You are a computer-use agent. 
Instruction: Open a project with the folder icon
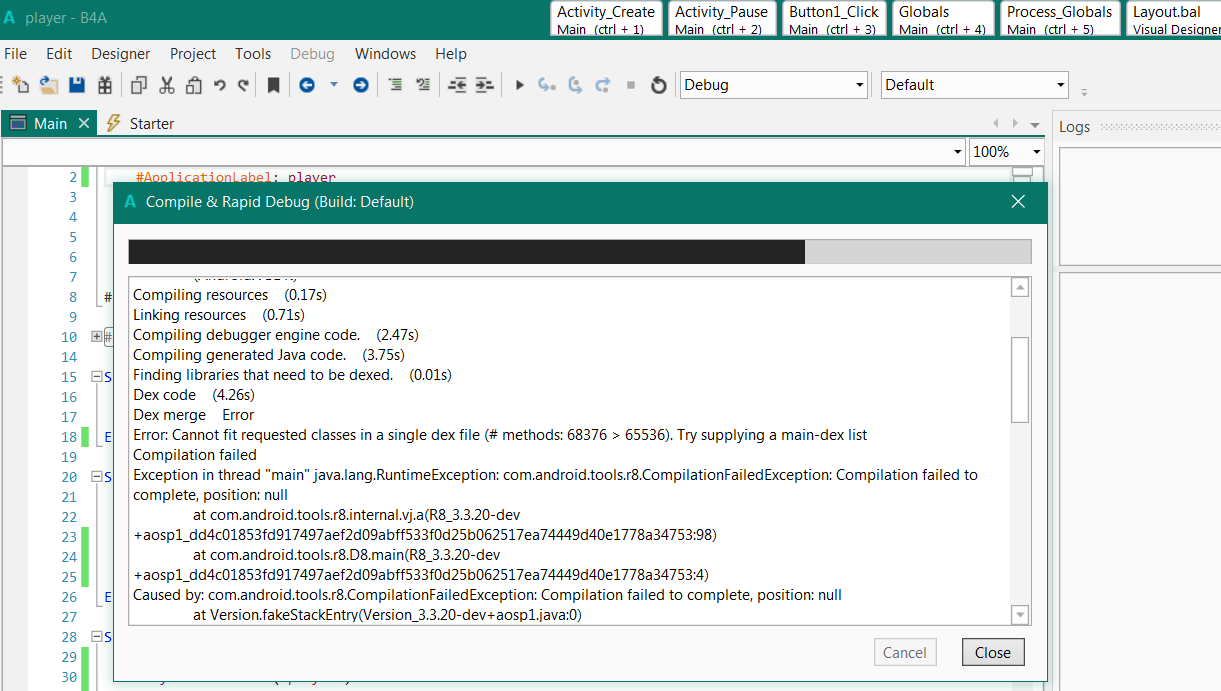click(x=48, y=85)
